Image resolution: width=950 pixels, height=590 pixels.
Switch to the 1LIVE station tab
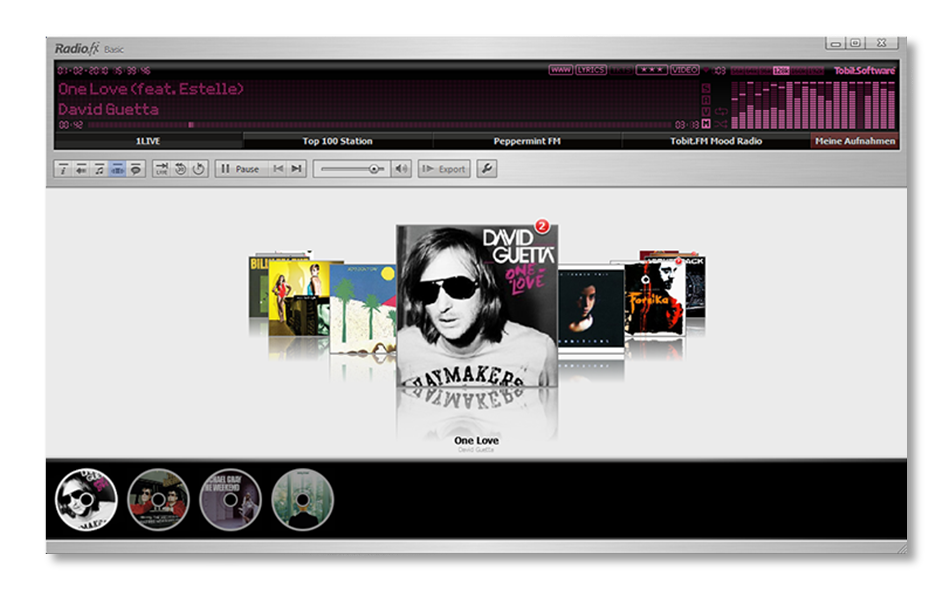[x=148, y=141]
